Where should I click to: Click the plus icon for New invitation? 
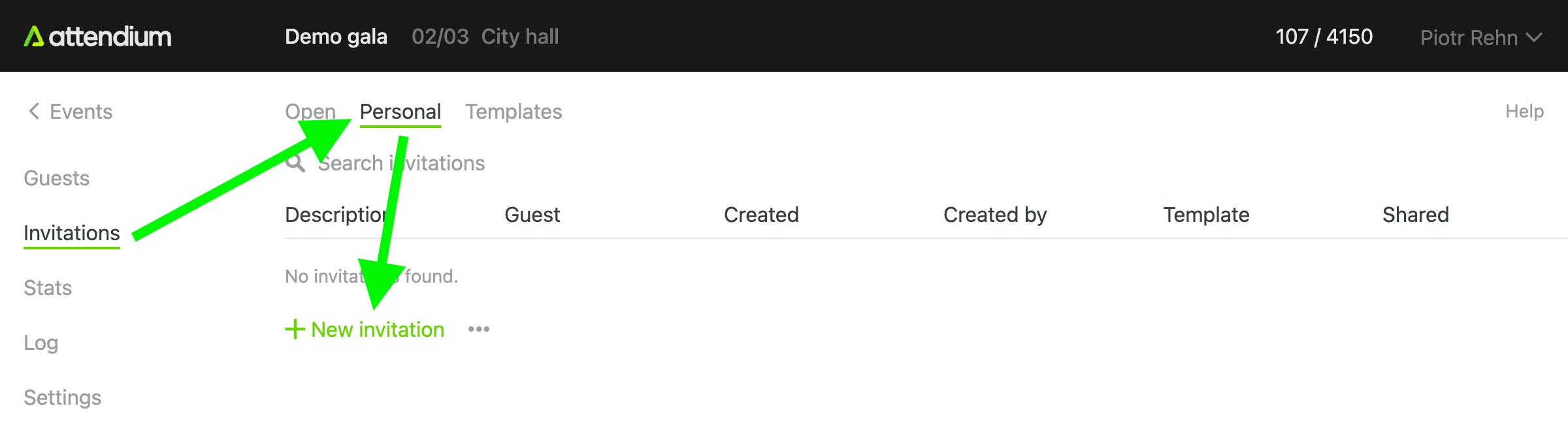pyautogui.click(x=295, y=329)
